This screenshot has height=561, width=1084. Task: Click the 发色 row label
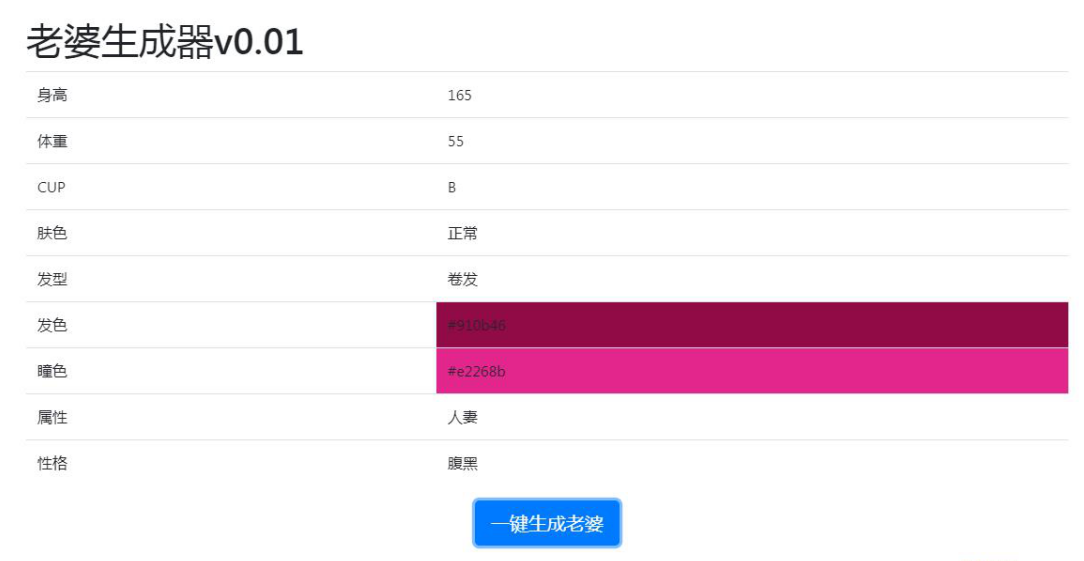pos(53,326)
